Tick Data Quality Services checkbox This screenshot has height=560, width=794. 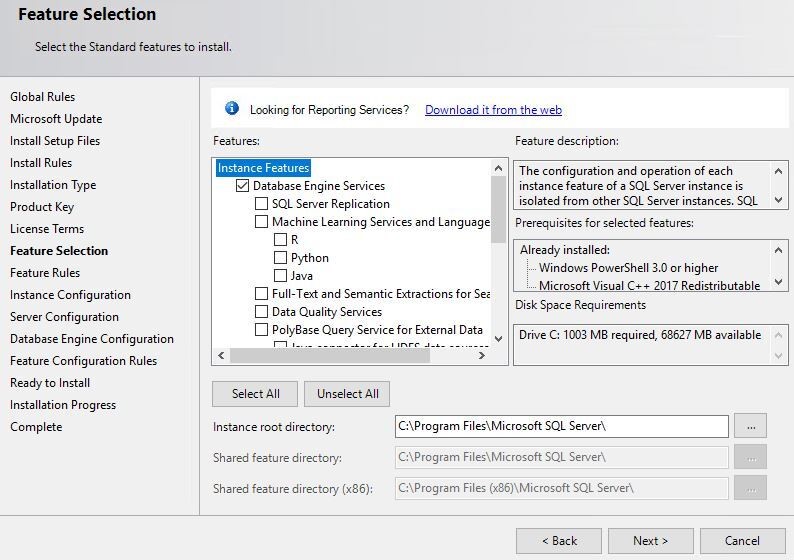[x=261, y=311]
